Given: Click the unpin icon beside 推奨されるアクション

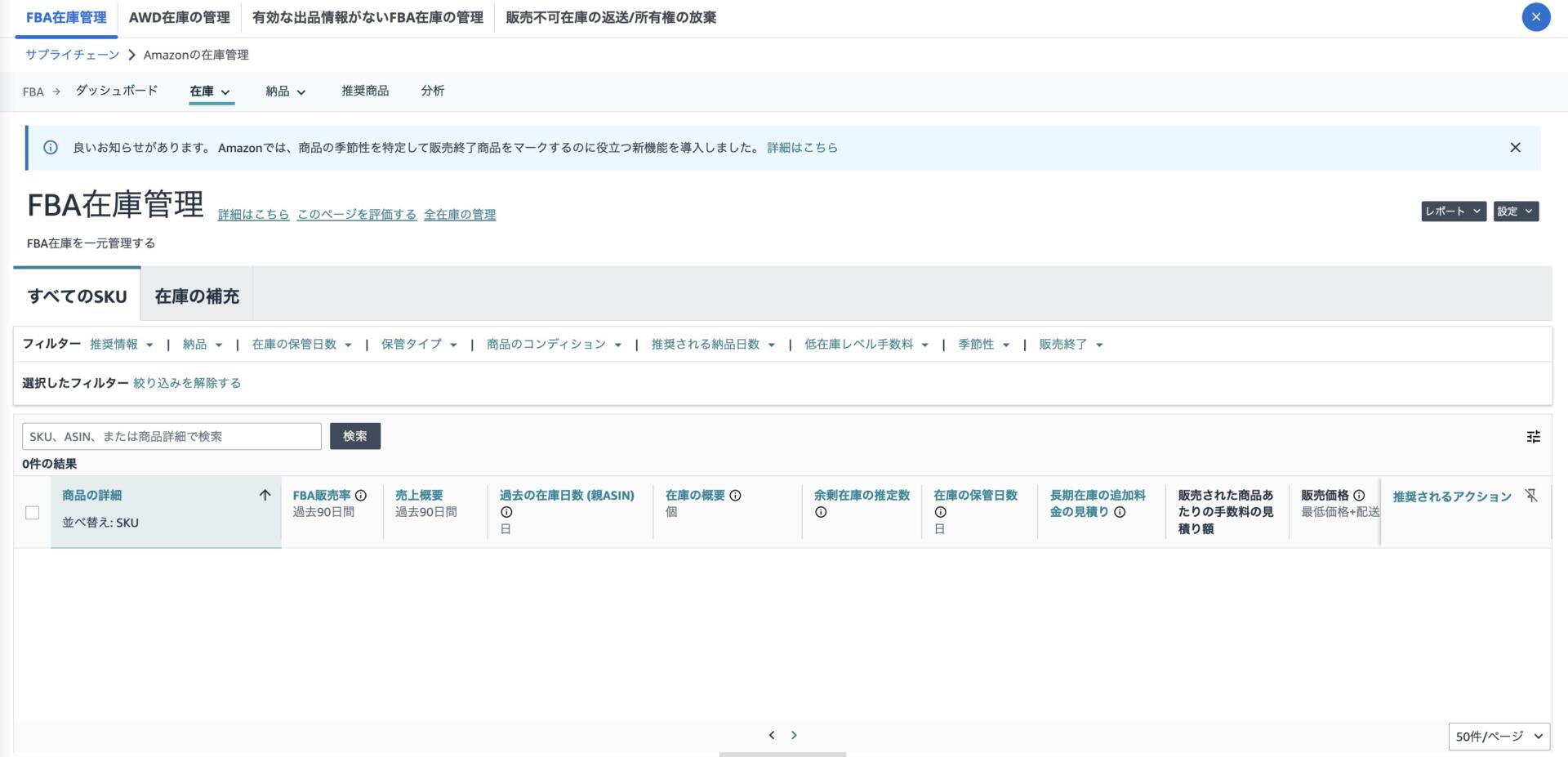Looking at the screenshot, I should [1530, 496].
